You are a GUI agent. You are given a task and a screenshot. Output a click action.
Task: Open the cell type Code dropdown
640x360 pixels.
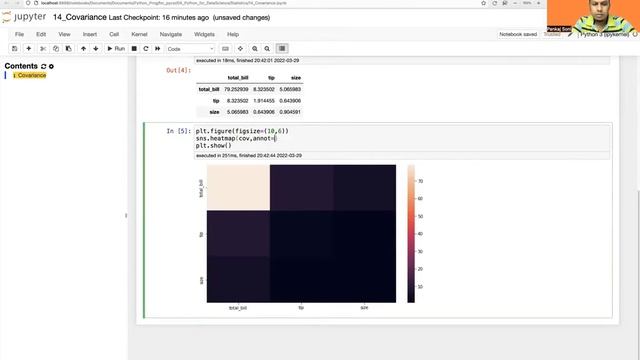click(190, 49)
